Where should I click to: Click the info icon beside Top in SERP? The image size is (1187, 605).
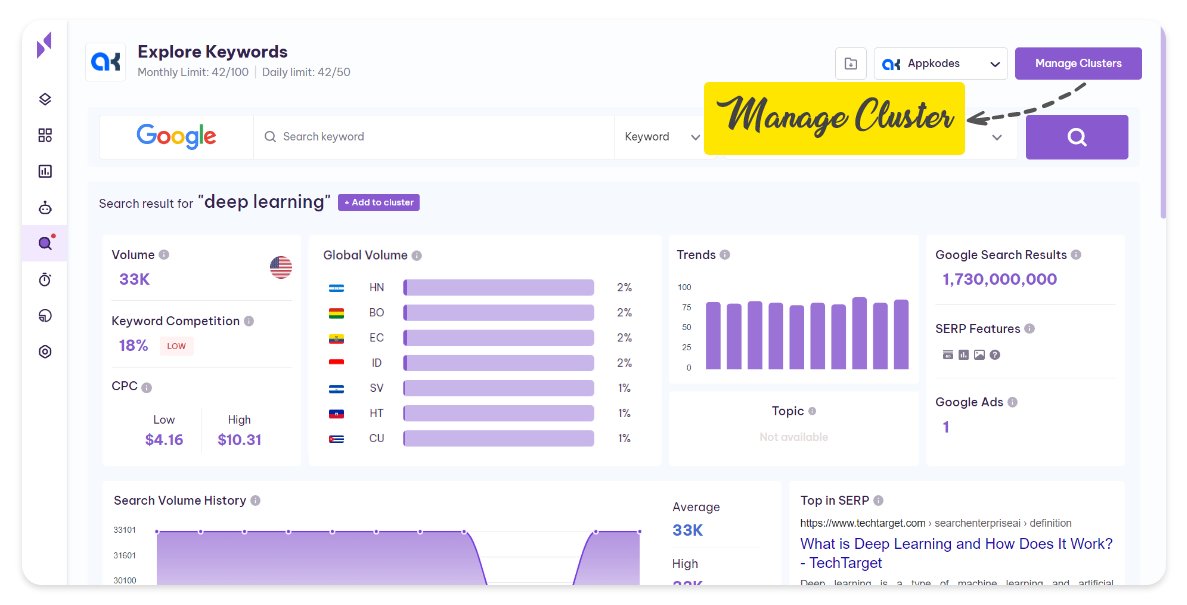[x=878, y=501]
